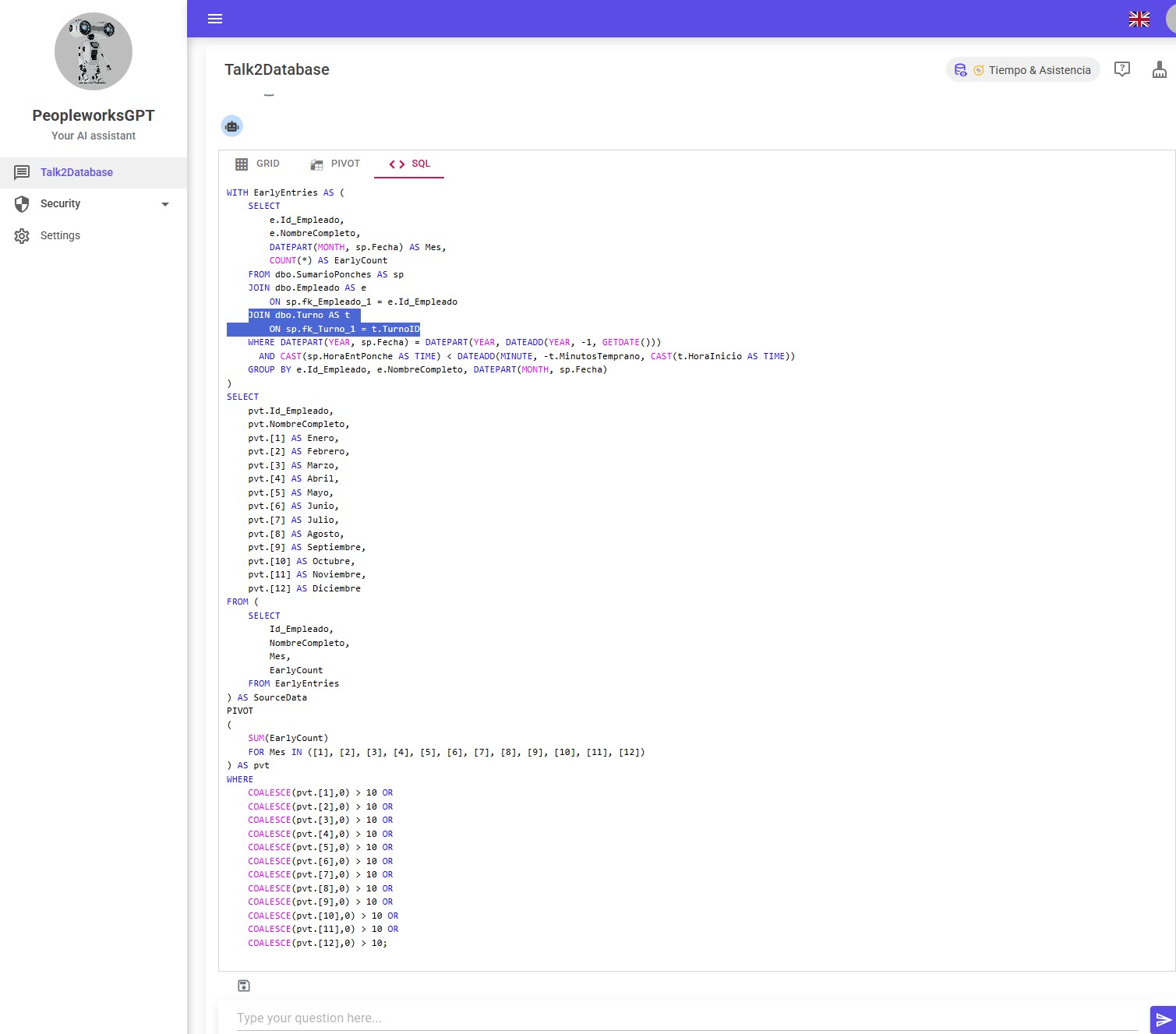Image resolution: width=1176 pixels, height=1034 pixels.
Task: Open the help question icon
Action: pyautogui.click(x=1122, y=69)
